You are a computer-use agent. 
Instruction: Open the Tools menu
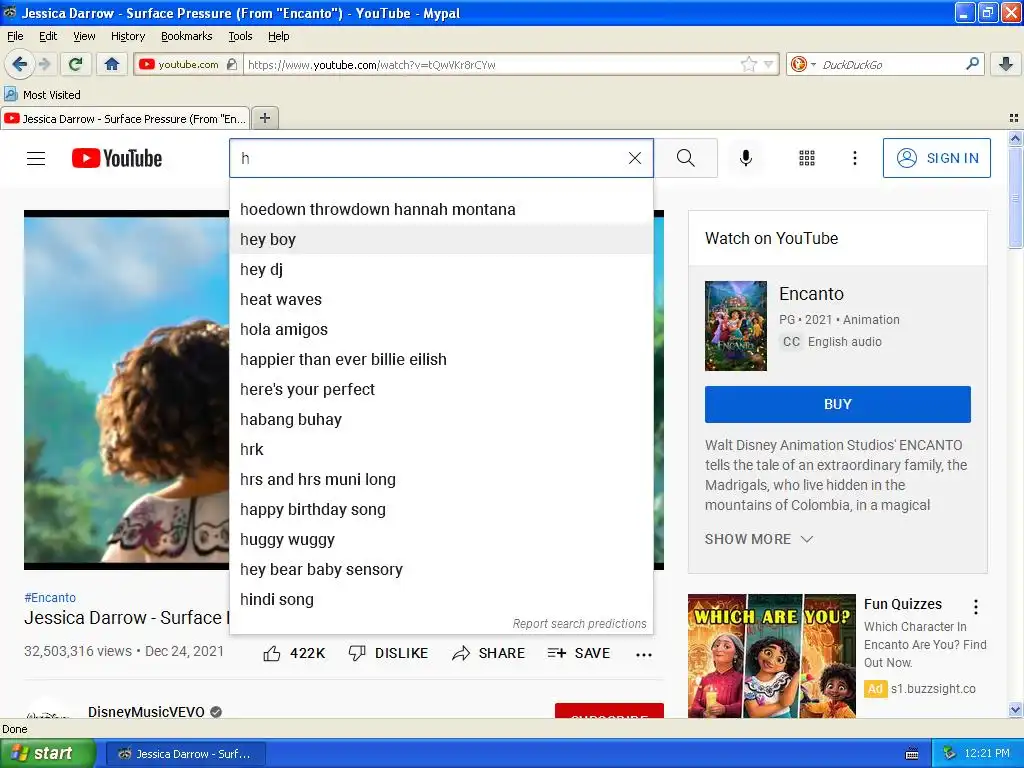(240, 36)
